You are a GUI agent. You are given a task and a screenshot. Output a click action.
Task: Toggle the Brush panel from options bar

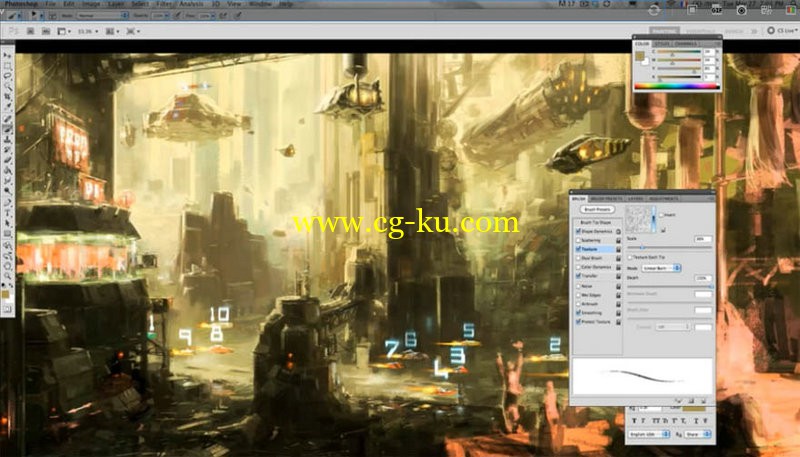click(53, 15)
